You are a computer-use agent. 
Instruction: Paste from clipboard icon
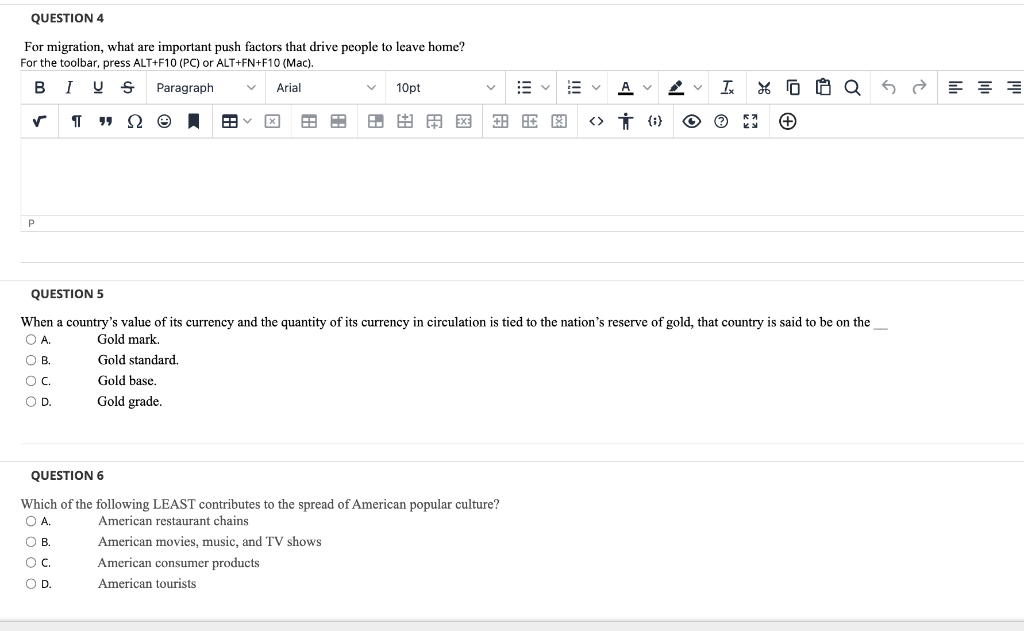coord(823,88)
